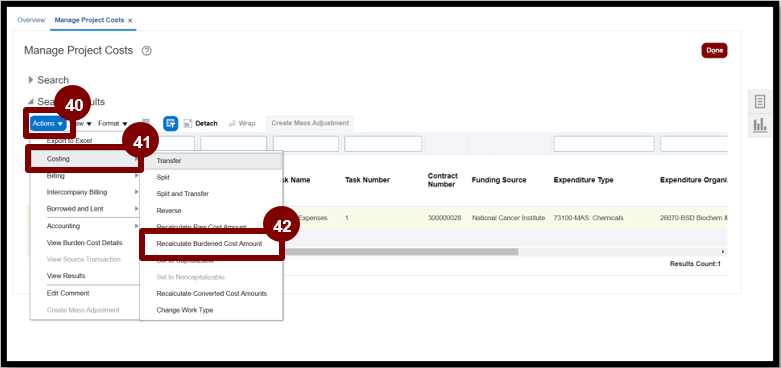
Task: Expand the Search section
Action: tap(31, 80)
